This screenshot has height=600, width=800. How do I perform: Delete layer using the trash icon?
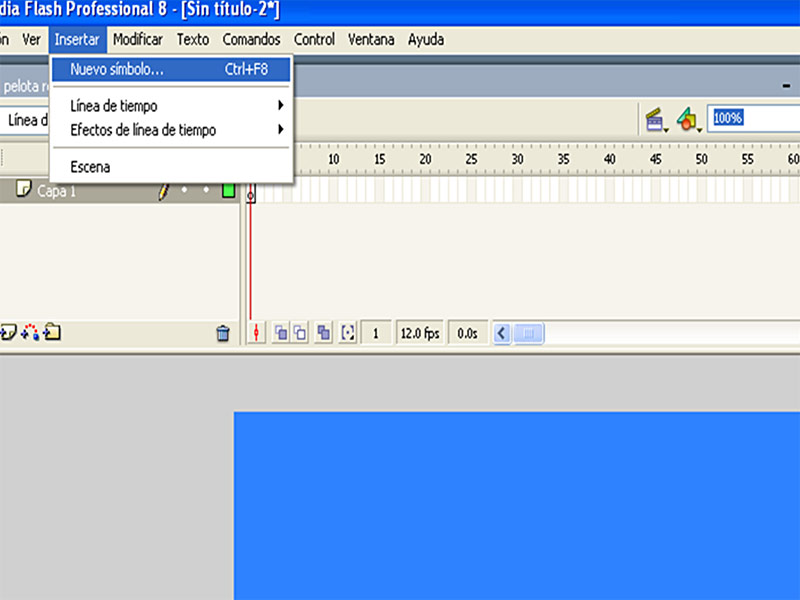click(223, 334)
